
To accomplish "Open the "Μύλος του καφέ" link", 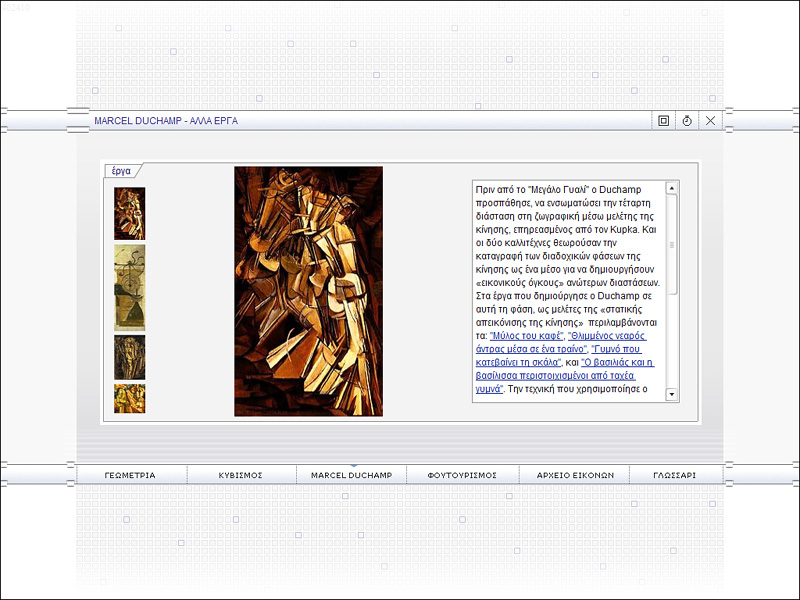I will 527,336.
